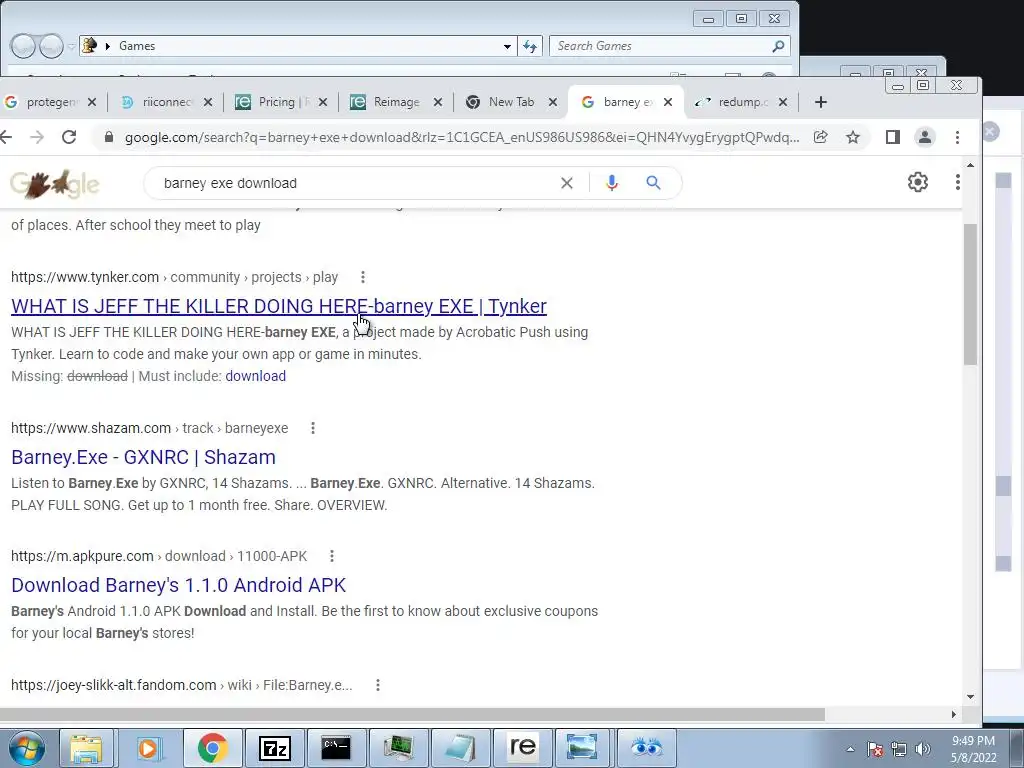
Task: Start voice search with the microphone
Action: [x=611, y=183]
